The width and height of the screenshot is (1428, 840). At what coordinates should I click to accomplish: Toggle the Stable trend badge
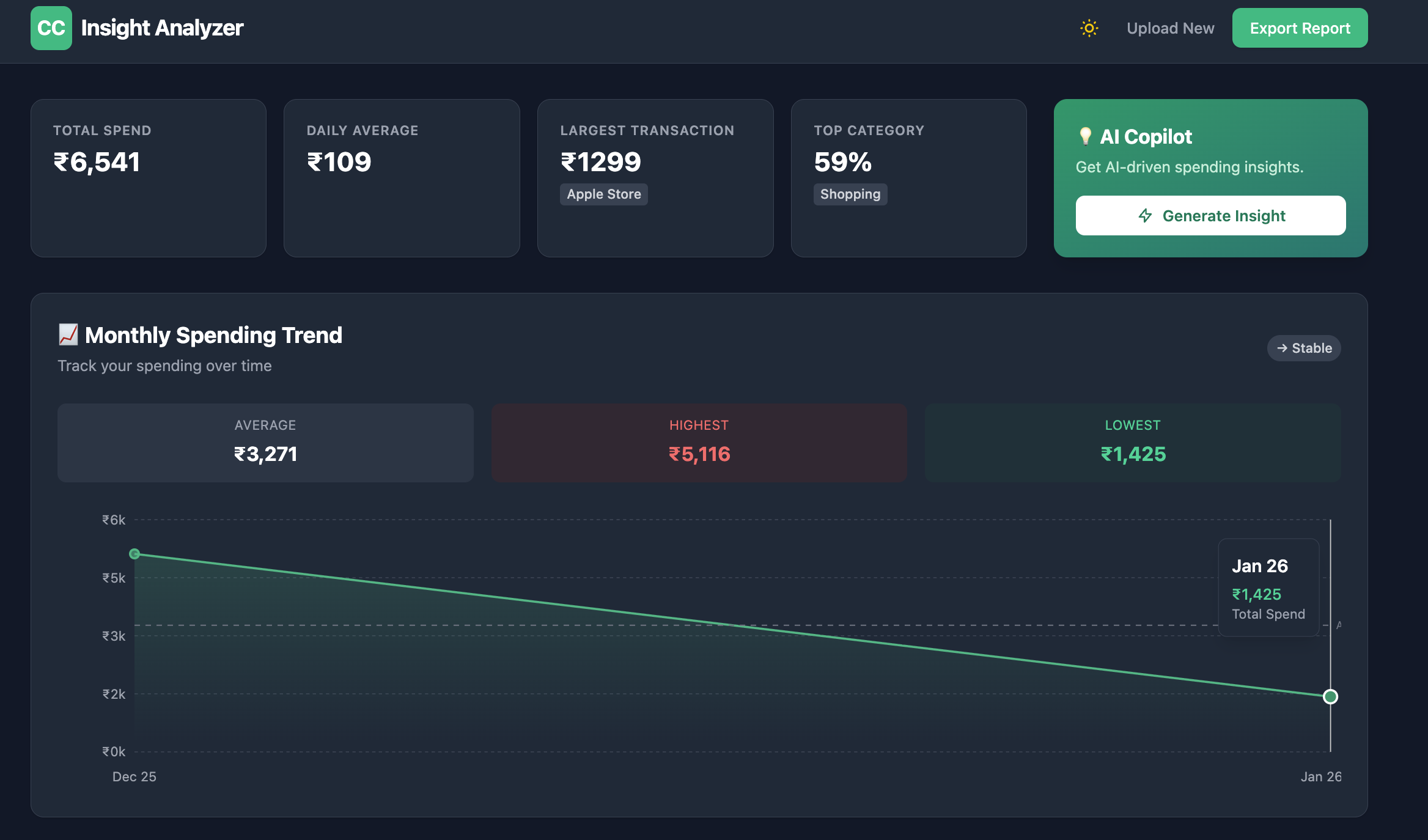(x=1304, y=348)
